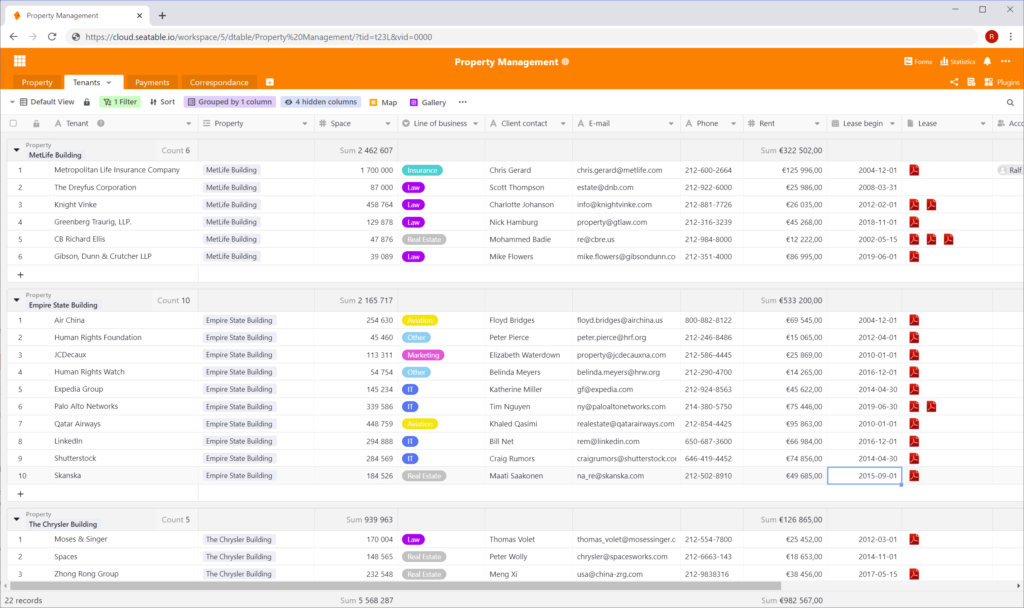Toggle the 1 Filter button
Image resolution: width=1024 pixels, height=608 pixels.
(x=120, y=102)
